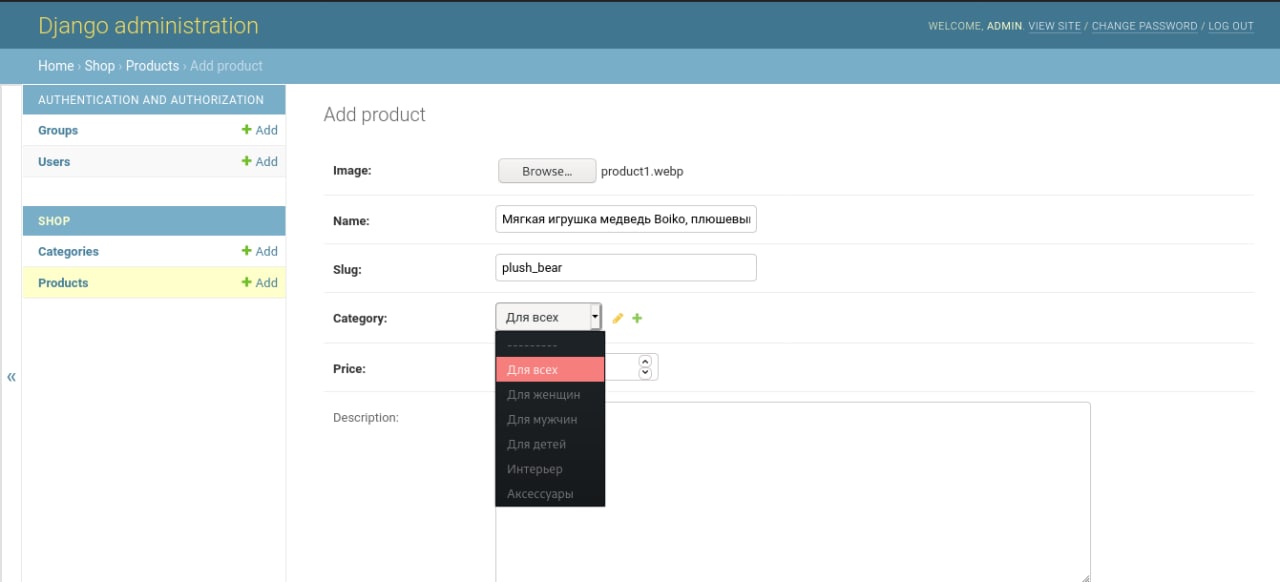The height and width of the screenshot is (582, 1280).
Task: Increment the Price value using the up arrow
Action: point(645,362)
